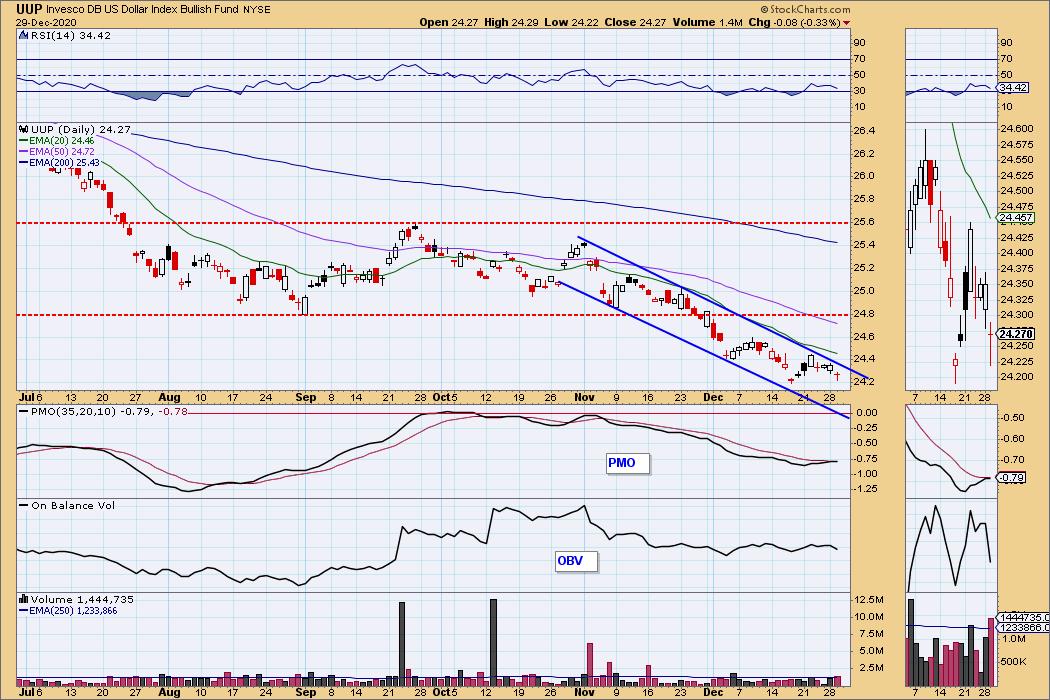1050x700 pixels.
Task: Click the red down-arrow beside Chg value
Action: [847, 23]
